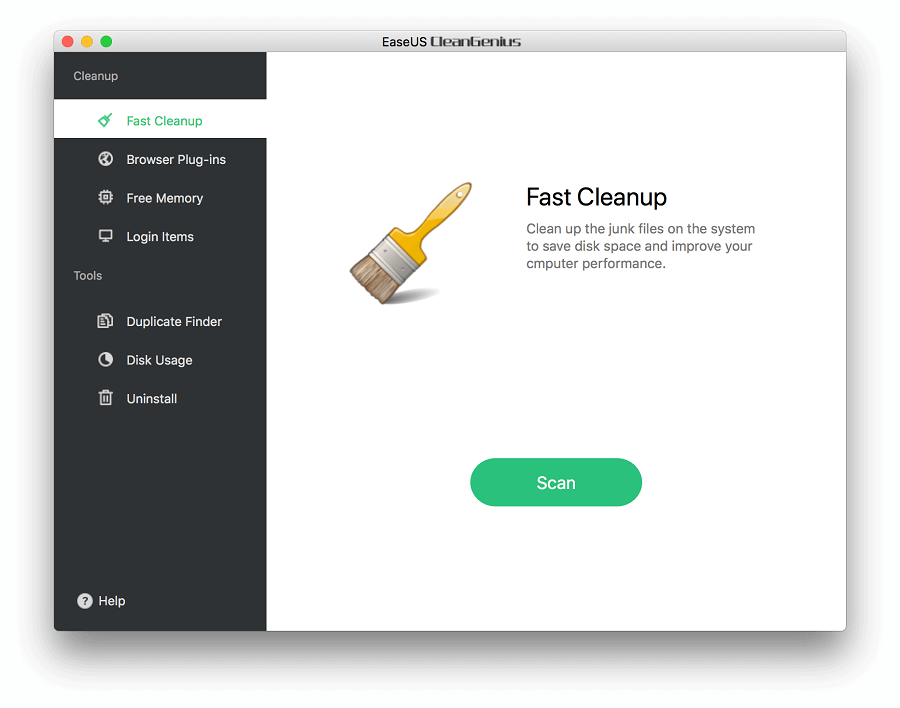Click the Uninstall trash can icon
The width and height of the screenshot is (900, 708).
[106, 397]
